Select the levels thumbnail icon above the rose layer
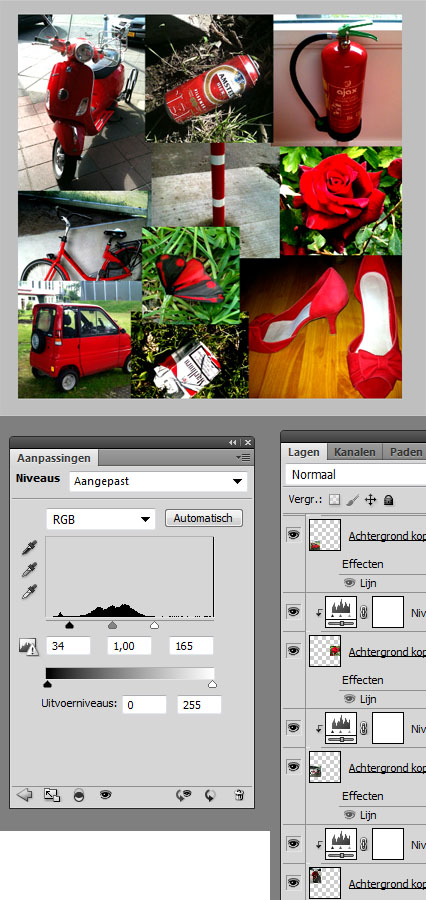Viewport: 426px width, 900px height. tap(341, 612)
